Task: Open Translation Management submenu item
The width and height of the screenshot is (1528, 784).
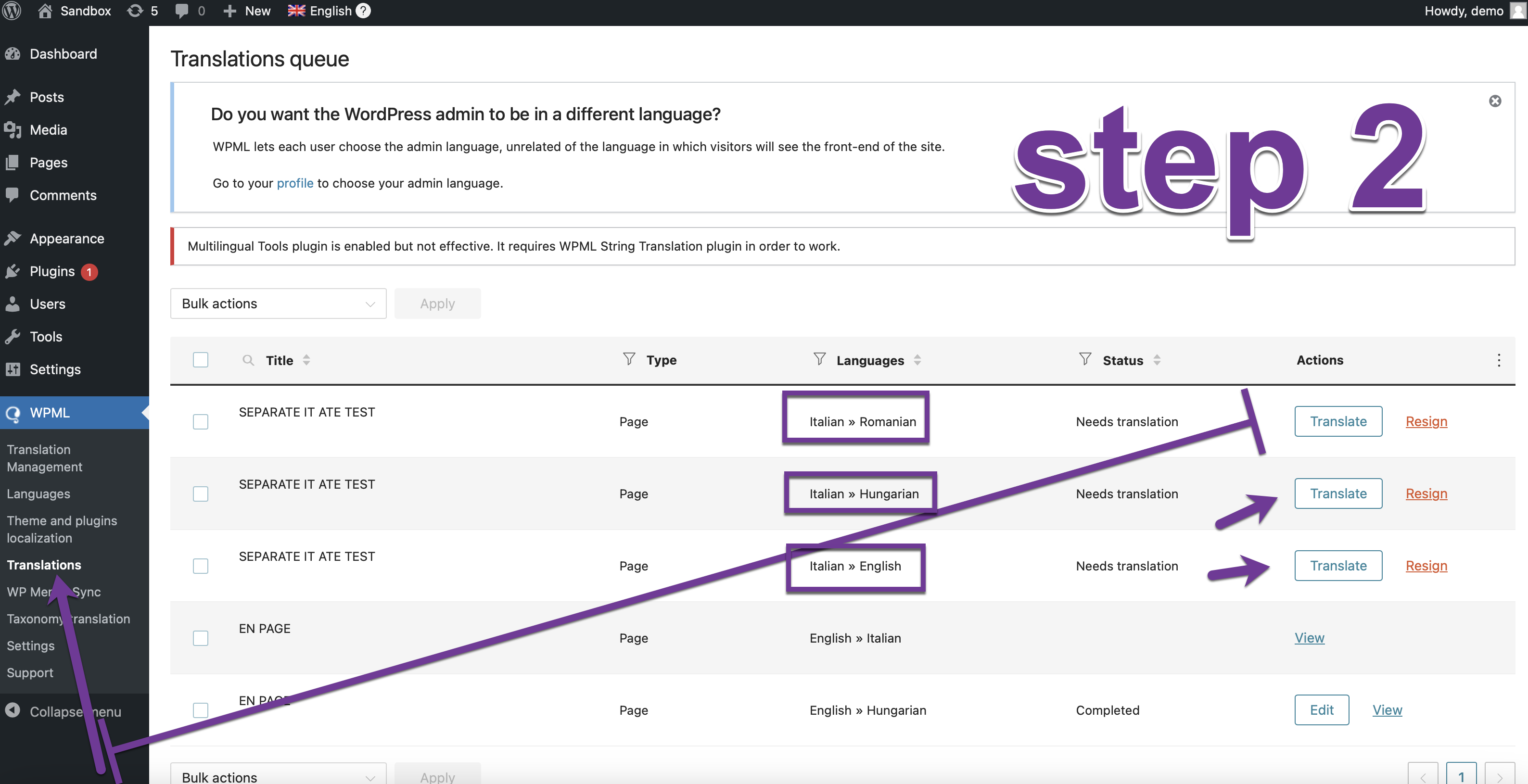Action: (44, 458)
